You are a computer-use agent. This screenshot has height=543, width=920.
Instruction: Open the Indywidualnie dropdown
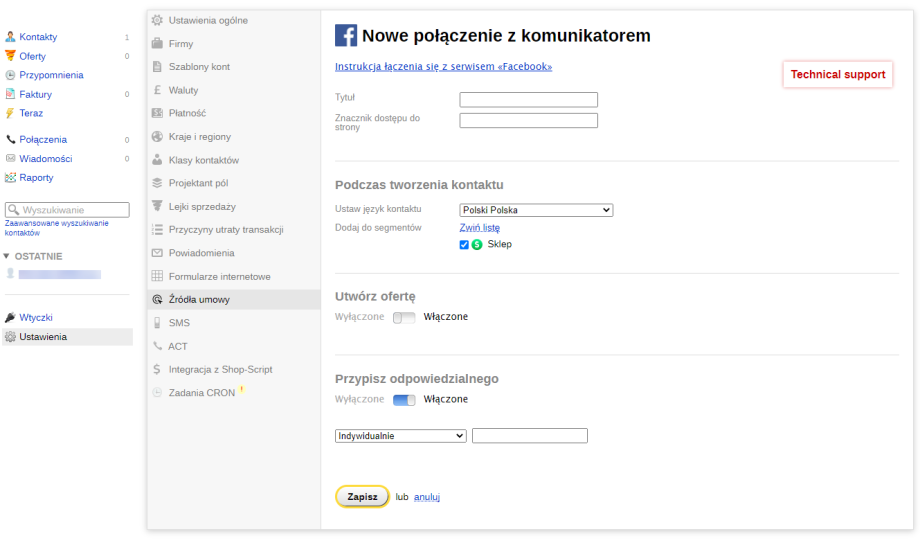pos(401,436)
